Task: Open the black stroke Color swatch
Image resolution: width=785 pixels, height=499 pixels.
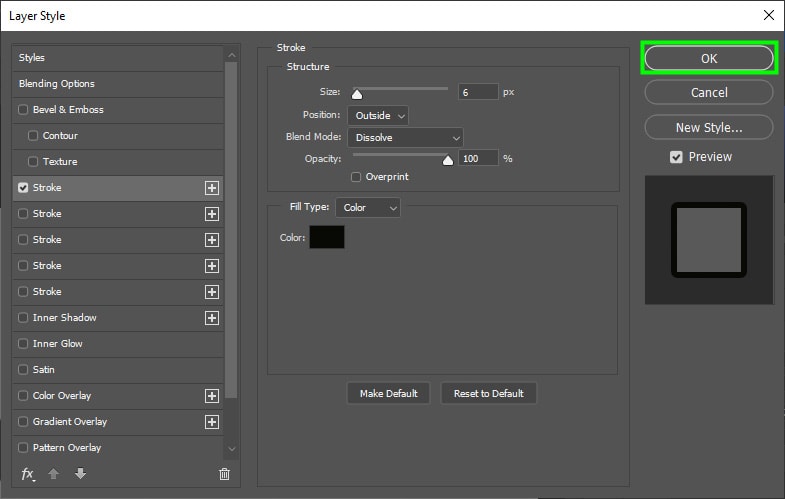Action: tap(327, 237)
